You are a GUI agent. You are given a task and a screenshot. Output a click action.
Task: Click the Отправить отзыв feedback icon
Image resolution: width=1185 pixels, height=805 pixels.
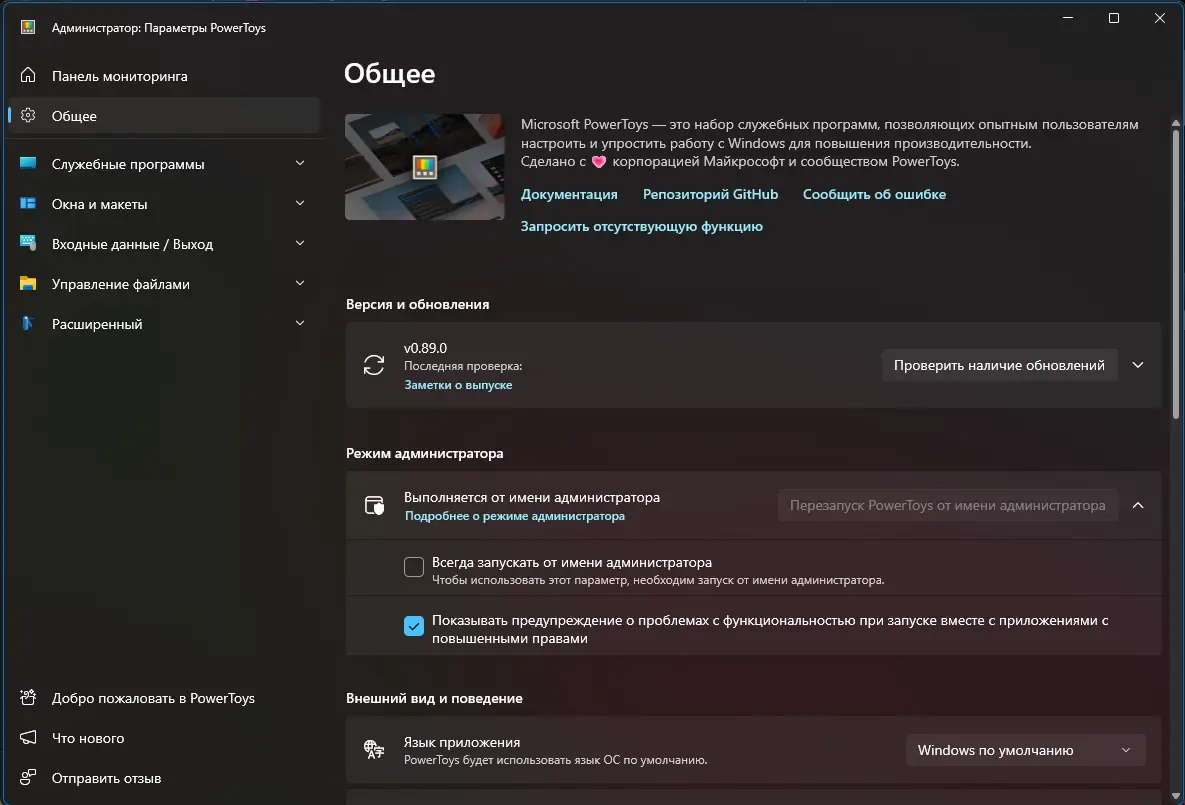coord(28,777)
